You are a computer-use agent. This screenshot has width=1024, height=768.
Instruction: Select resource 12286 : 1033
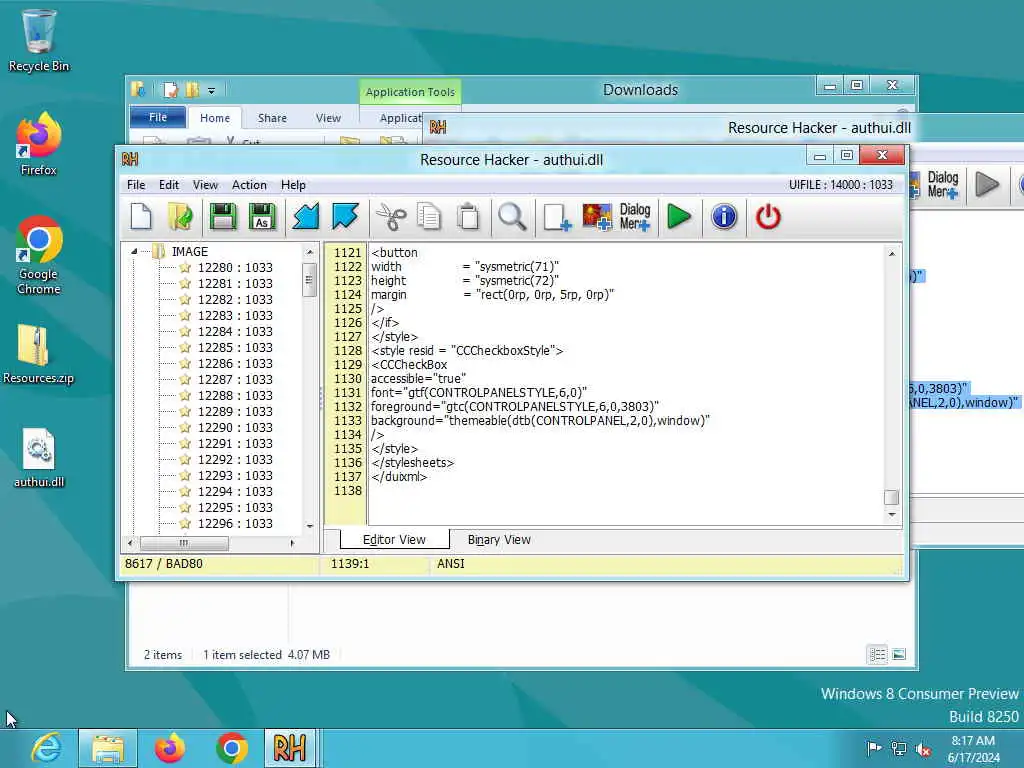pyautogui.click(x=235, y=364)
